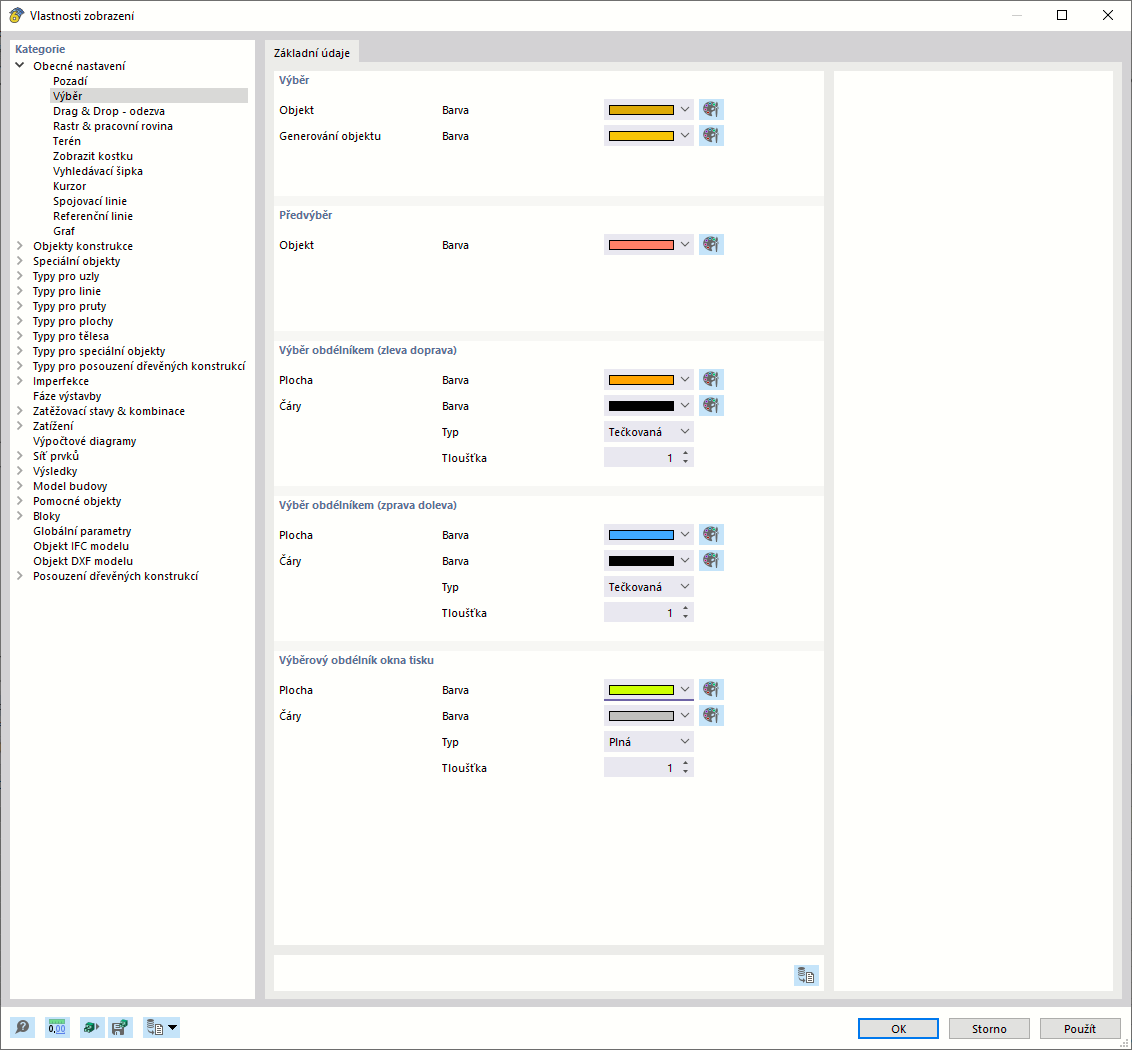
Task: Select Spojovací linie item
Action: point(90,201)
